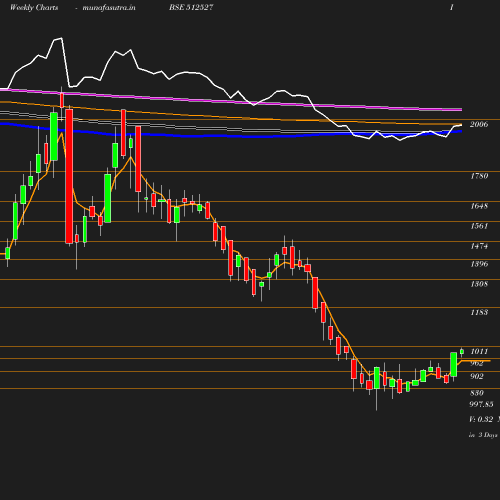Click the tallest red candlestick on the left
This screenshot has width=500, height=500.
[69, 176]
